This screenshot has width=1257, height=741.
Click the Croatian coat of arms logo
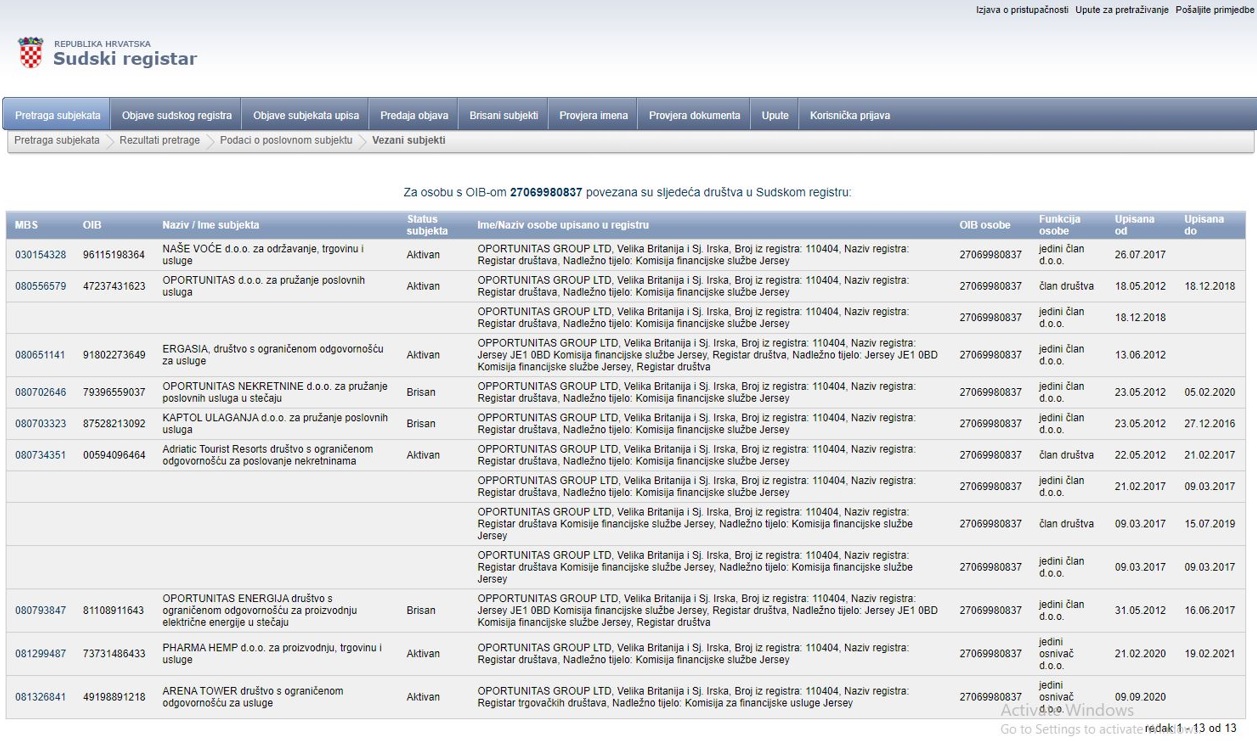(x=31, y=53)
